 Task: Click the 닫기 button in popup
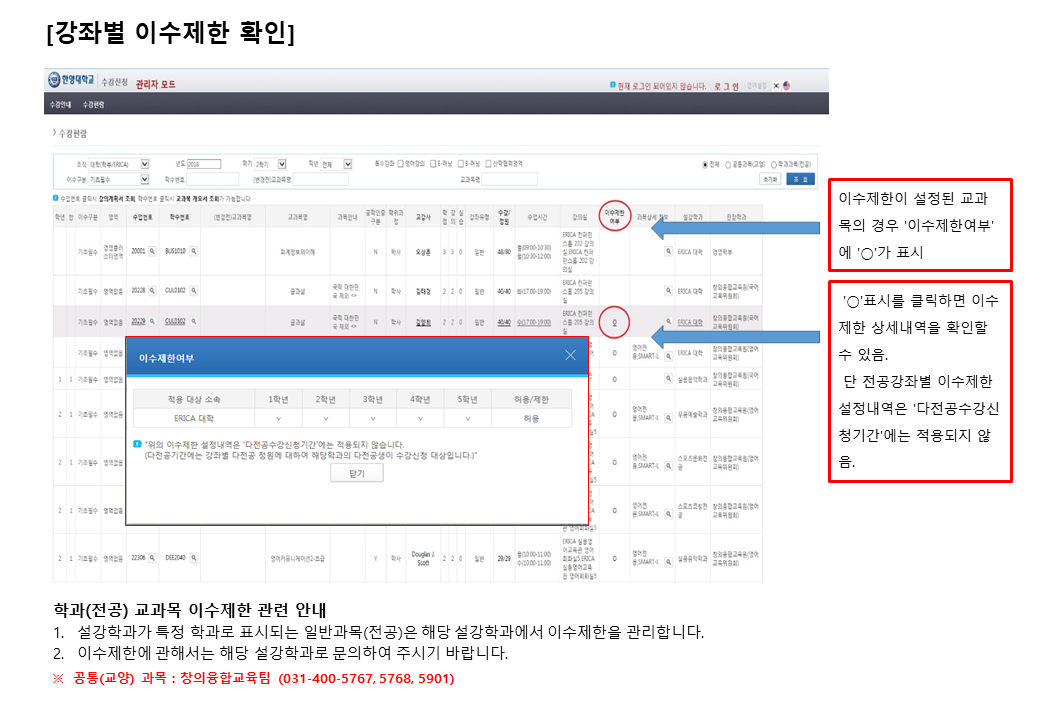tap(357, 474)
